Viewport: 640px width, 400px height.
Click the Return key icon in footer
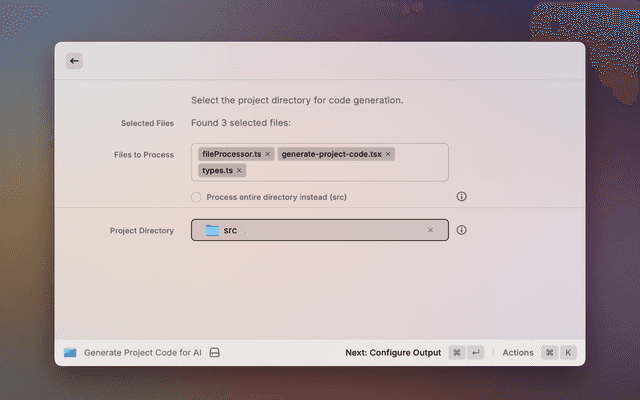476,353
